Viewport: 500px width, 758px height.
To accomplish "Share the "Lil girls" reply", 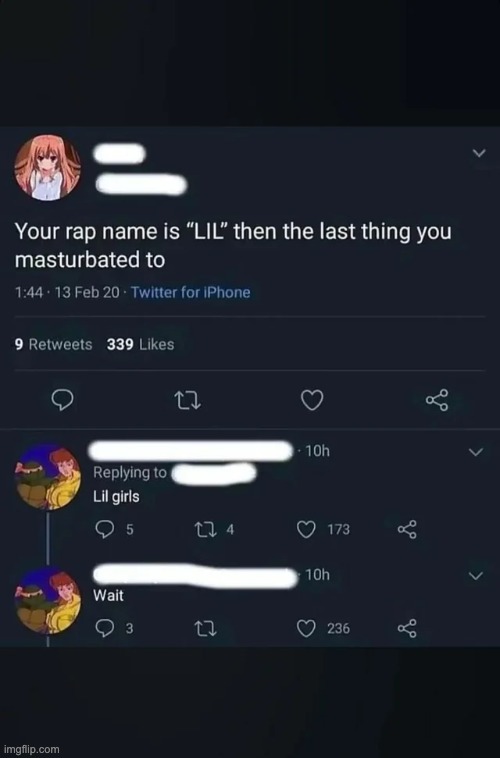I will [407, 529].
